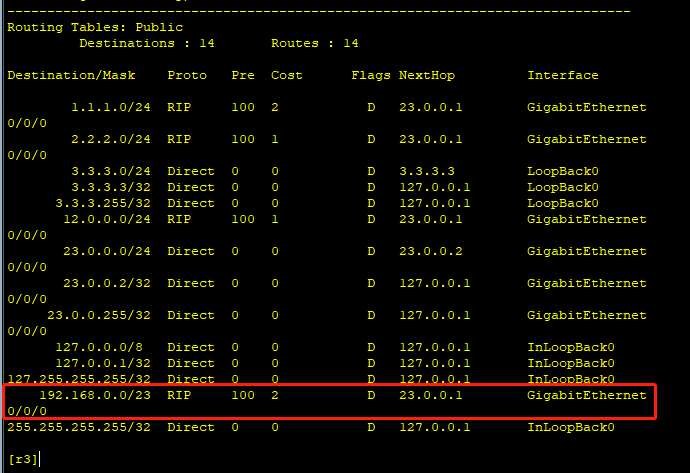Click LoopBack0 interface in 3.3.3.3/32 row
The image size is (690, 473).
(562, 187)
